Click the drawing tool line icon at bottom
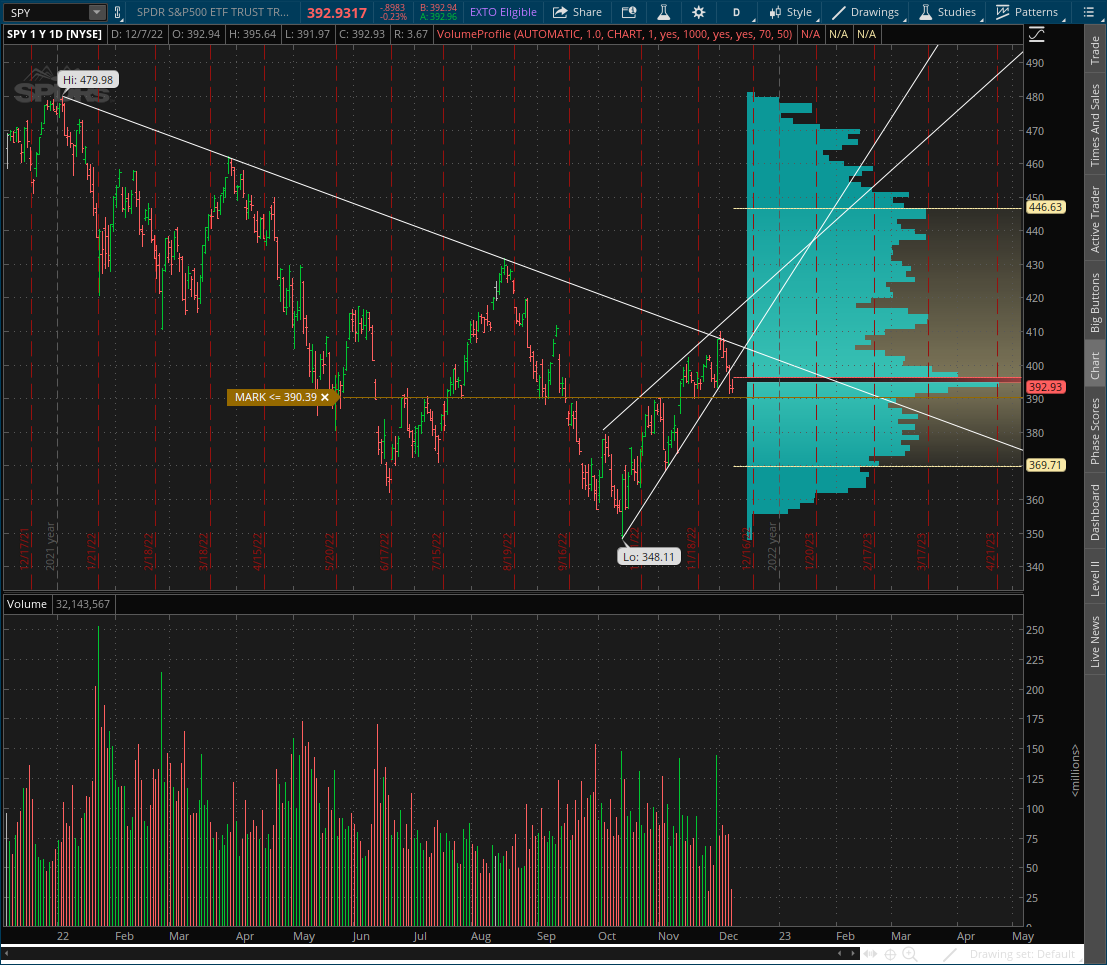 [x=950, y=954]
